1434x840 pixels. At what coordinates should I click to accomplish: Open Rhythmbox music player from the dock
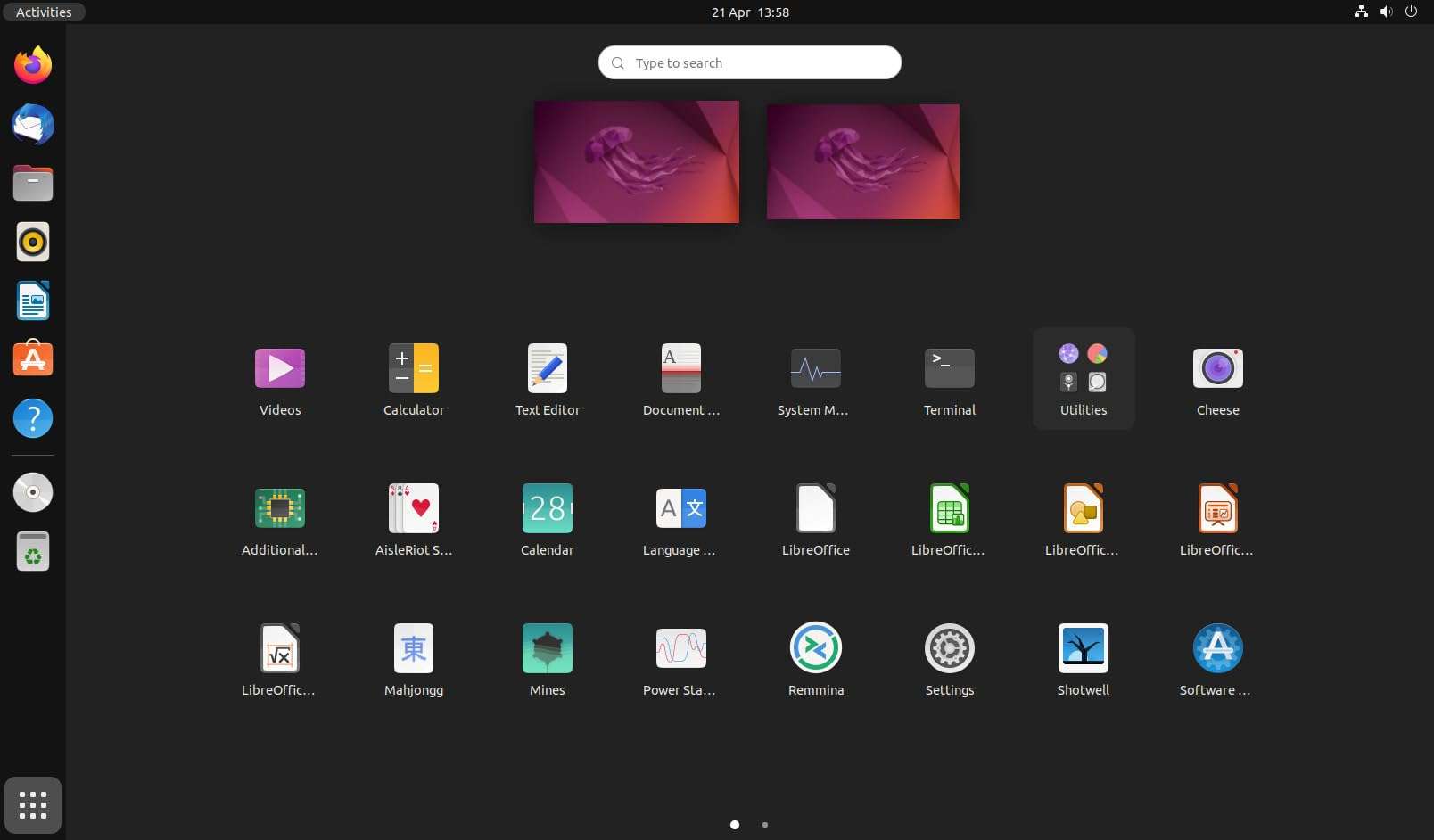coord(32,242)
